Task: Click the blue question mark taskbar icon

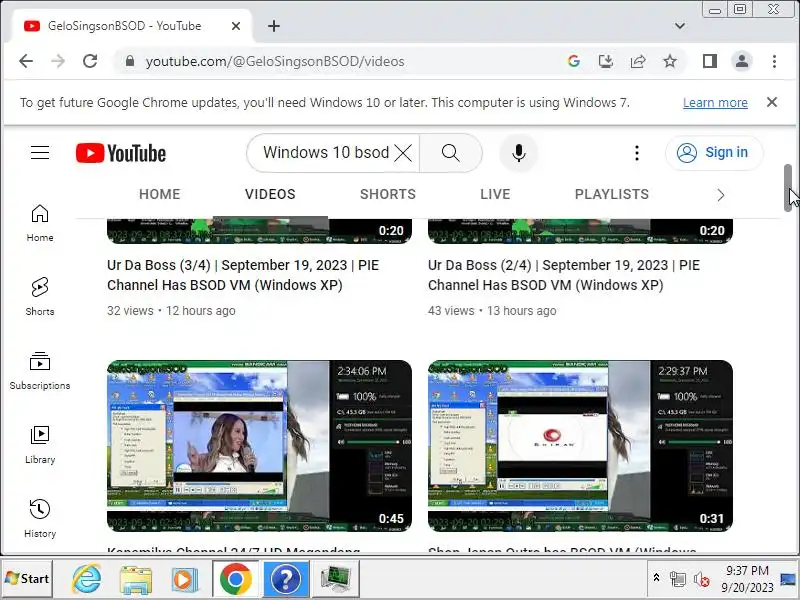Action: [286, 579]
